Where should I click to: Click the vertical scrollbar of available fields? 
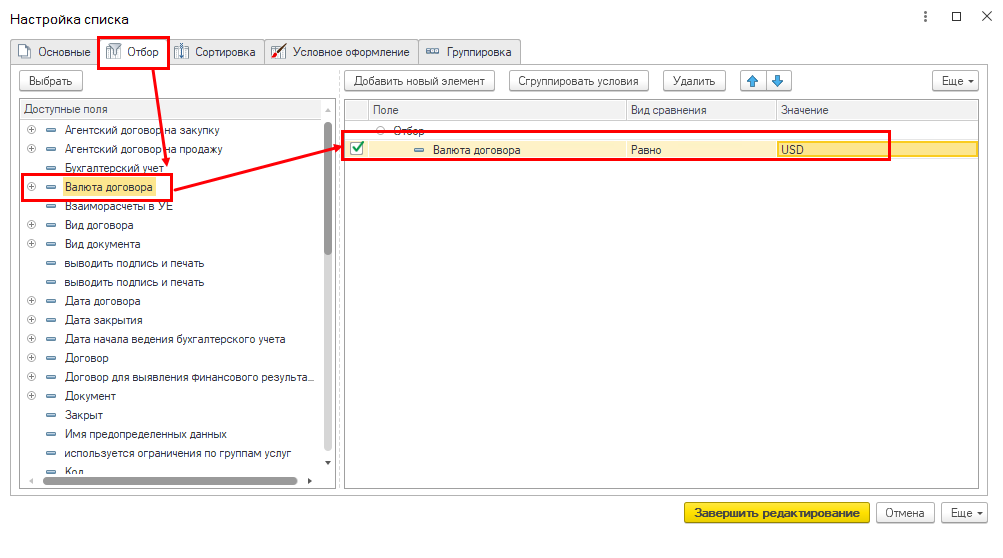(328, 189)
